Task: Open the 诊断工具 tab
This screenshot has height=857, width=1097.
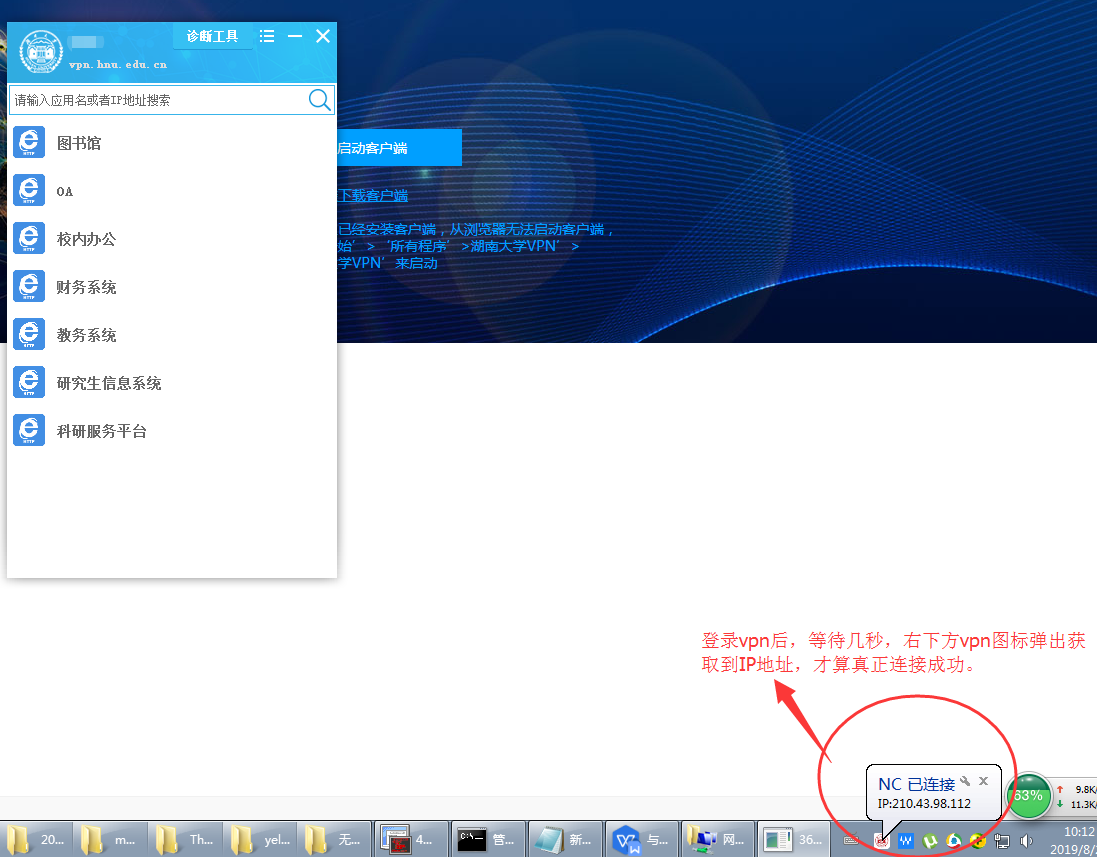Action: (212, 36)
